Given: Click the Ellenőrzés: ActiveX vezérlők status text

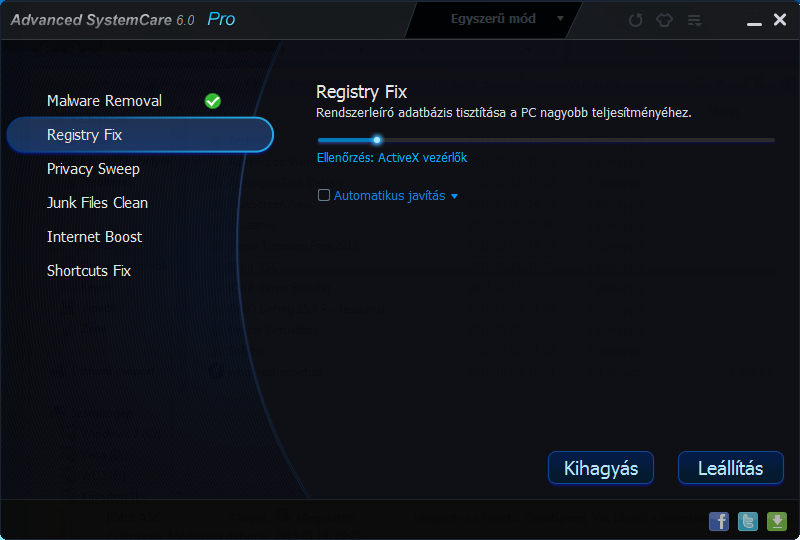Looking at the screenshot, I should (392, 158).
